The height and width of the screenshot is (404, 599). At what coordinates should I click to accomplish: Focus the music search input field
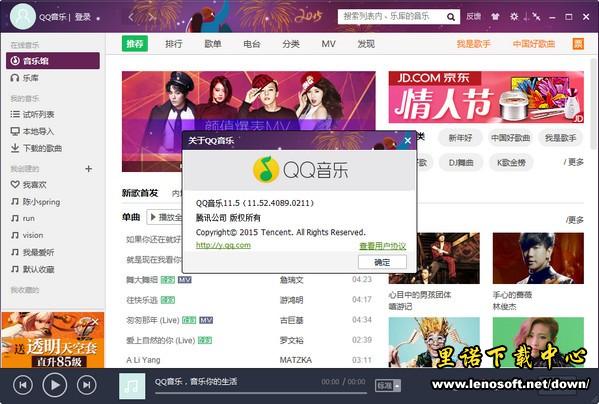392,17
